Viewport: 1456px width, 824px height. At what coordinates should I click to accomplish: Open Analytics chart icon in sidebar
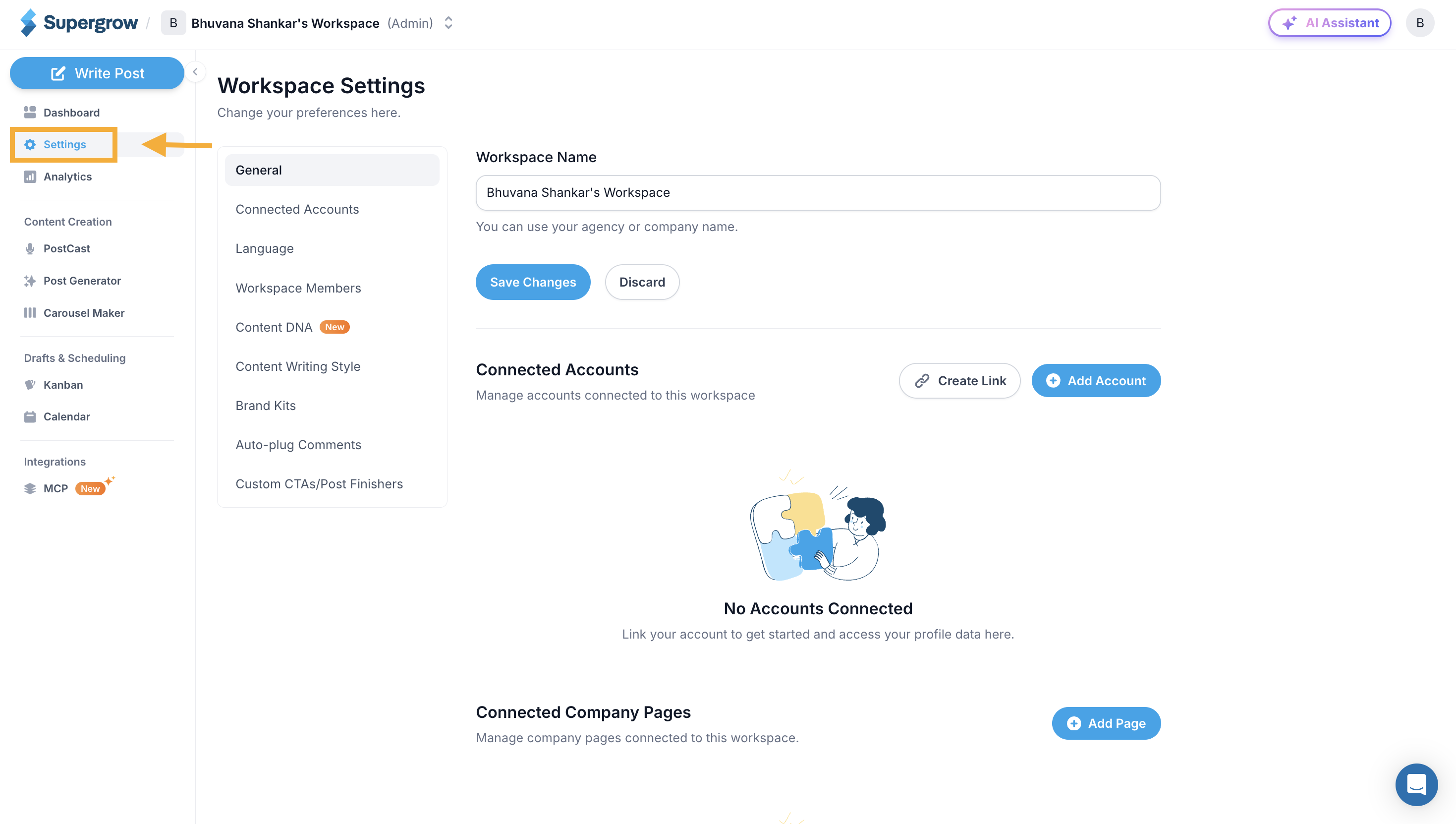point(30,177)
